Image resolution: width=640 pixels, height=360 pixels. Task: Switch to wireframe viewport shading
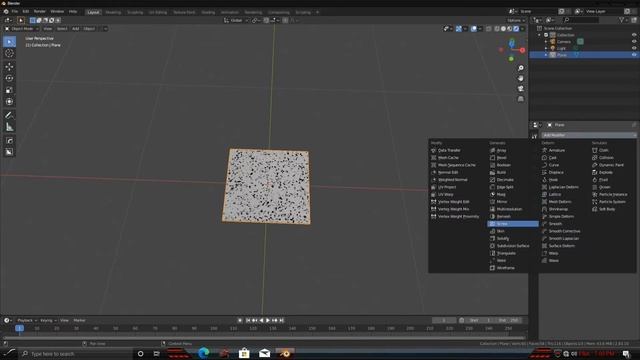pyautogui.click(x=497, y=29)
